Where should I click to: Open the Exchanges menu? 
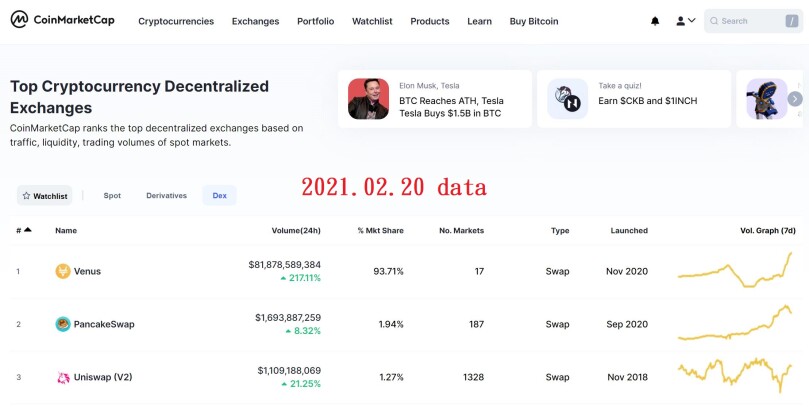click(x=255, y=21)
